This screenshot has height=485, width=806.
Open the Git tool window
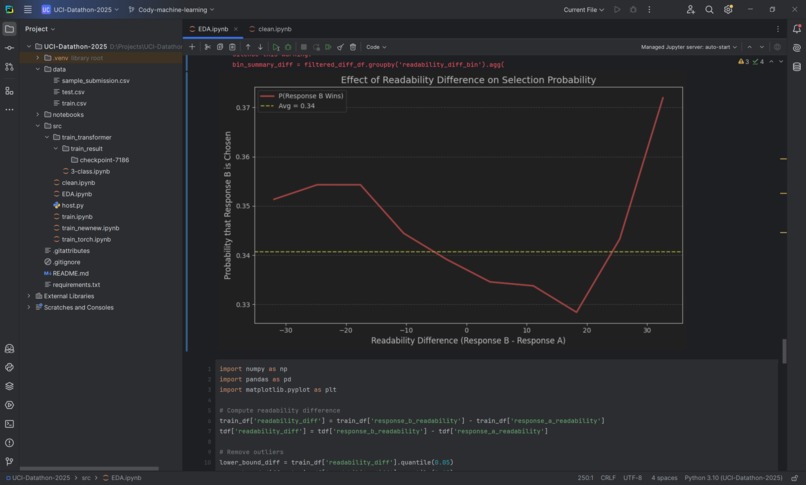pos(9,461)
